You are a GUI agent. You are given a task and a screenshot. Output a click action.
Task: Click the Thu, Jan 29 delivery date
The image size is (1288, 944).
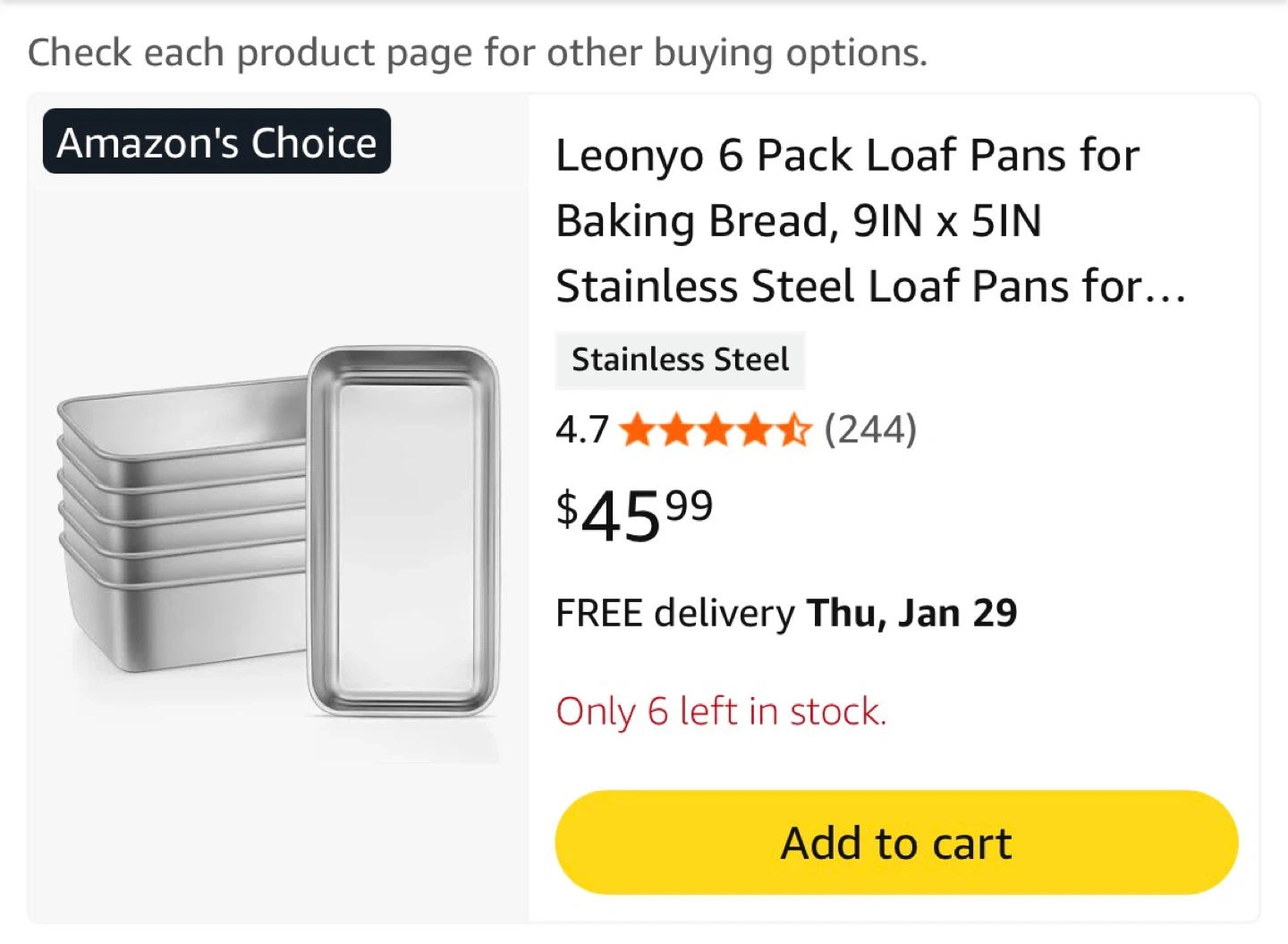911,614
